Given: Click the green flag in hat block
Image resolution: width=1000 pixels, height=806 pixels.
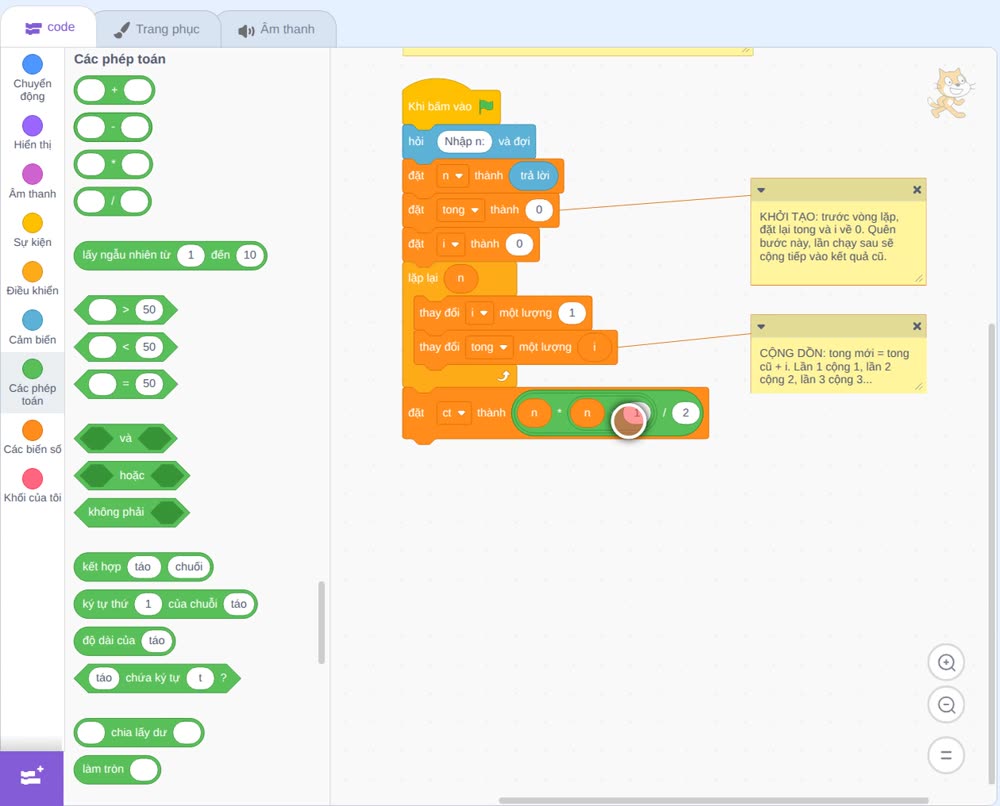Looking at the screenshot, I should 487,106.
